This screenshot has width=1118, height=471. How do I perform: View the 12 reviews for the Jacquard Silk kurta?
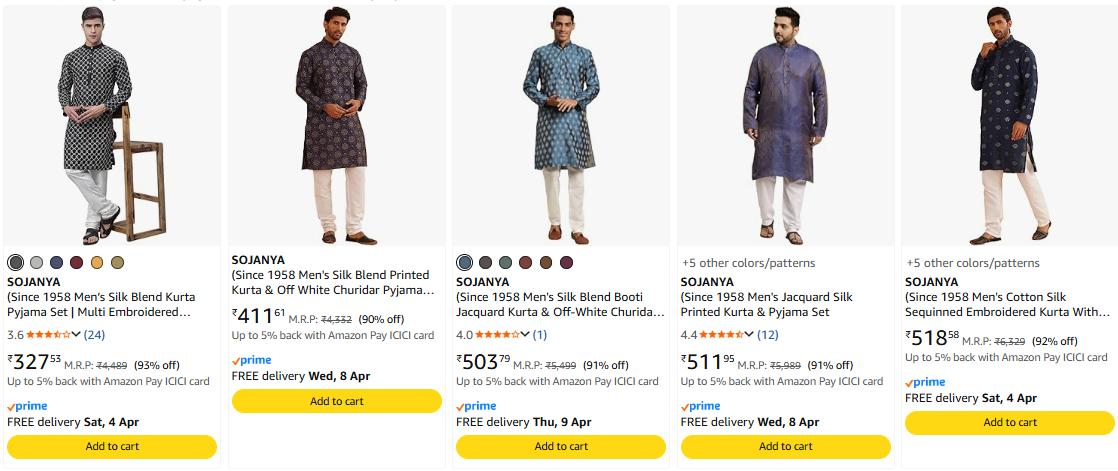point(767,335)
